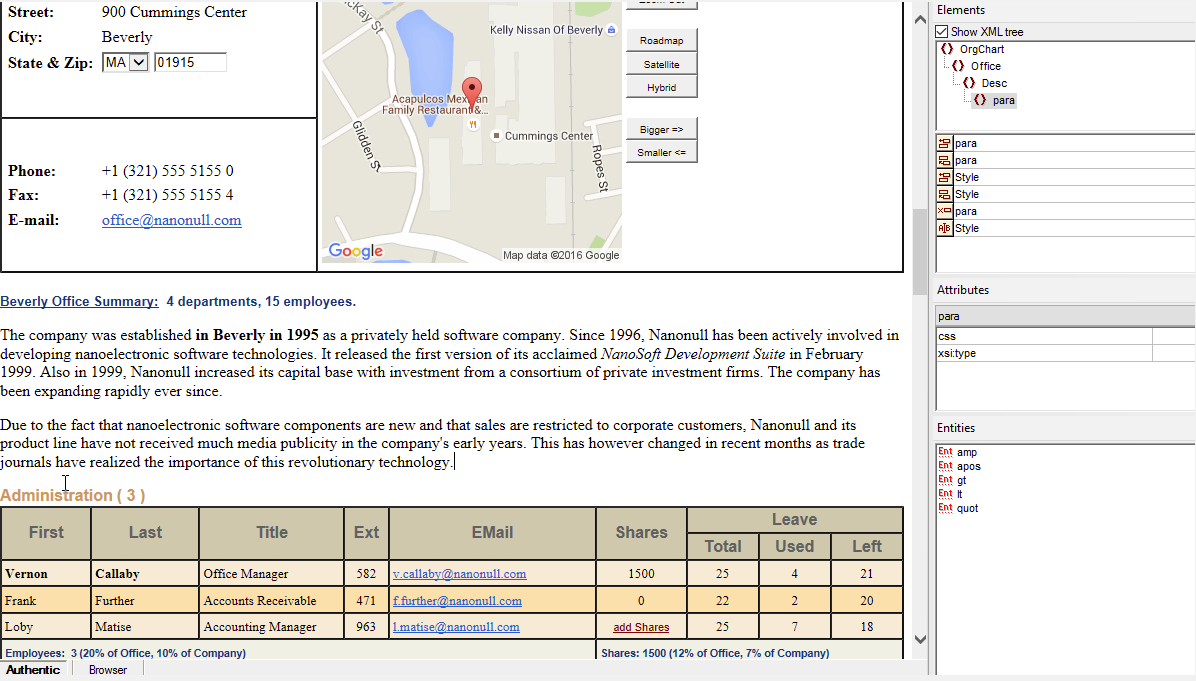Open the l.matise@nanonull.com email link

click(456, 627)
